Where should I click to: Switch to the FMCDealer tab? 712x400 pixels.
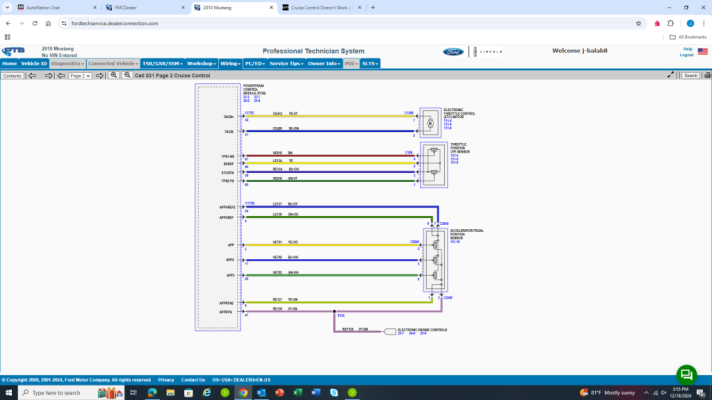pos(145,8)
